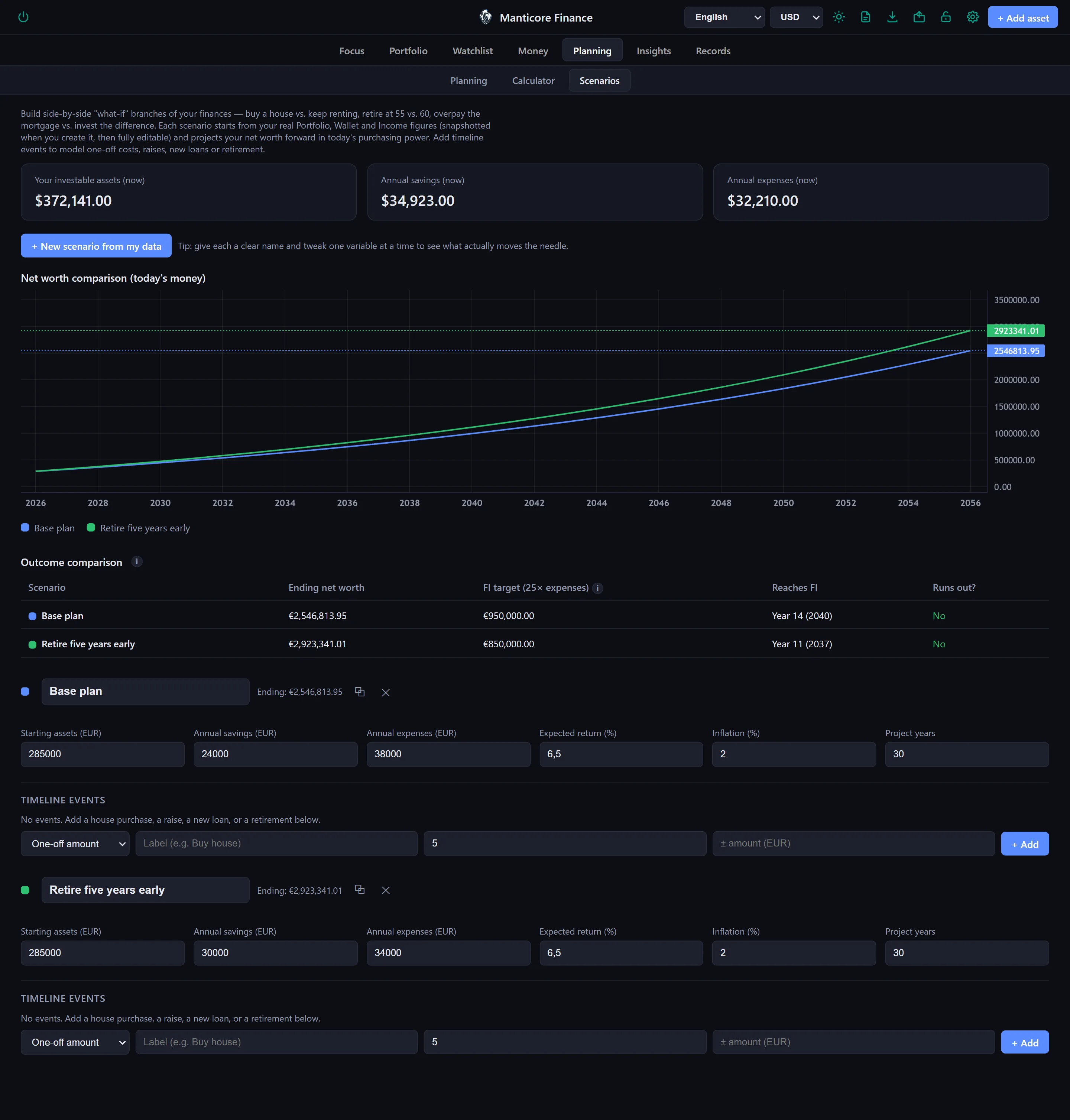Image resolution: width=1070 pixels, height=1120 pixels.
Task: Open settings via the gear icon
Action: coord(972,17)
